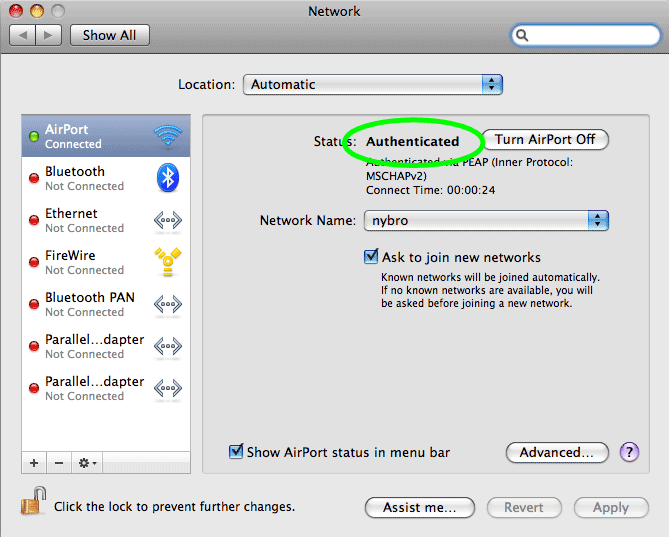Select AirPort in the service list
The width and height of the screenshot is (669, 537).
click(x=106, y=136)
